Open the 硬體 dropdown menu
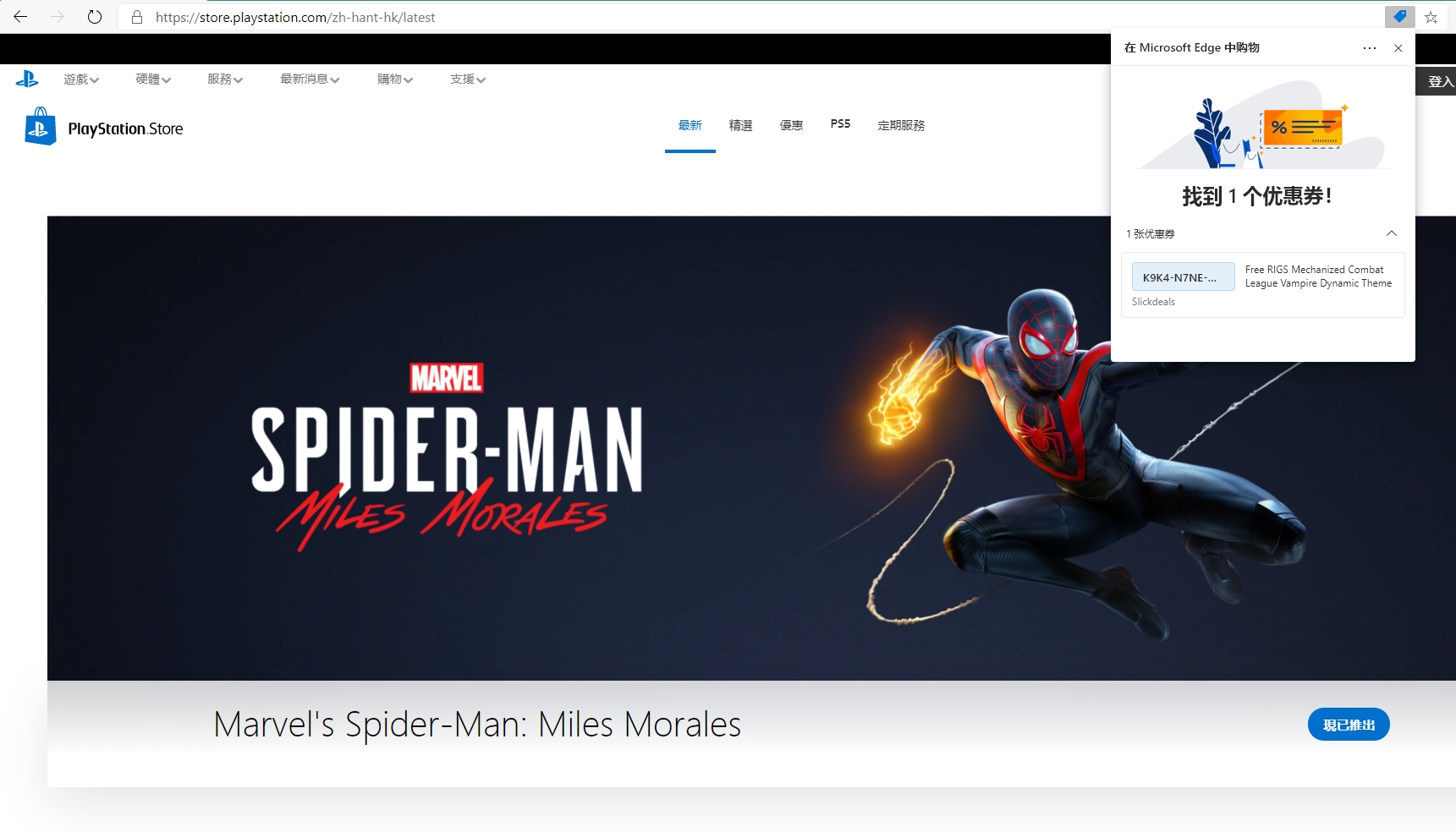The width and height of the screenshot is (1456, 832). pos(153,79)
